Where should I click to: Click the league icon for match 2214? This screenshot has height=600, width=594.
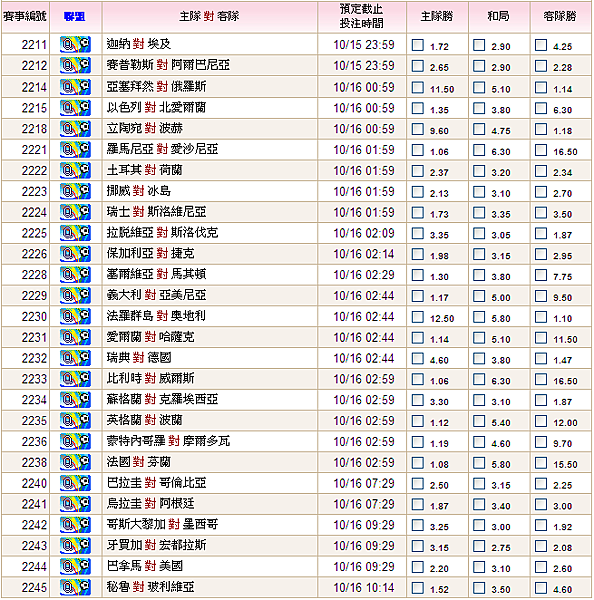coord(75,87)
